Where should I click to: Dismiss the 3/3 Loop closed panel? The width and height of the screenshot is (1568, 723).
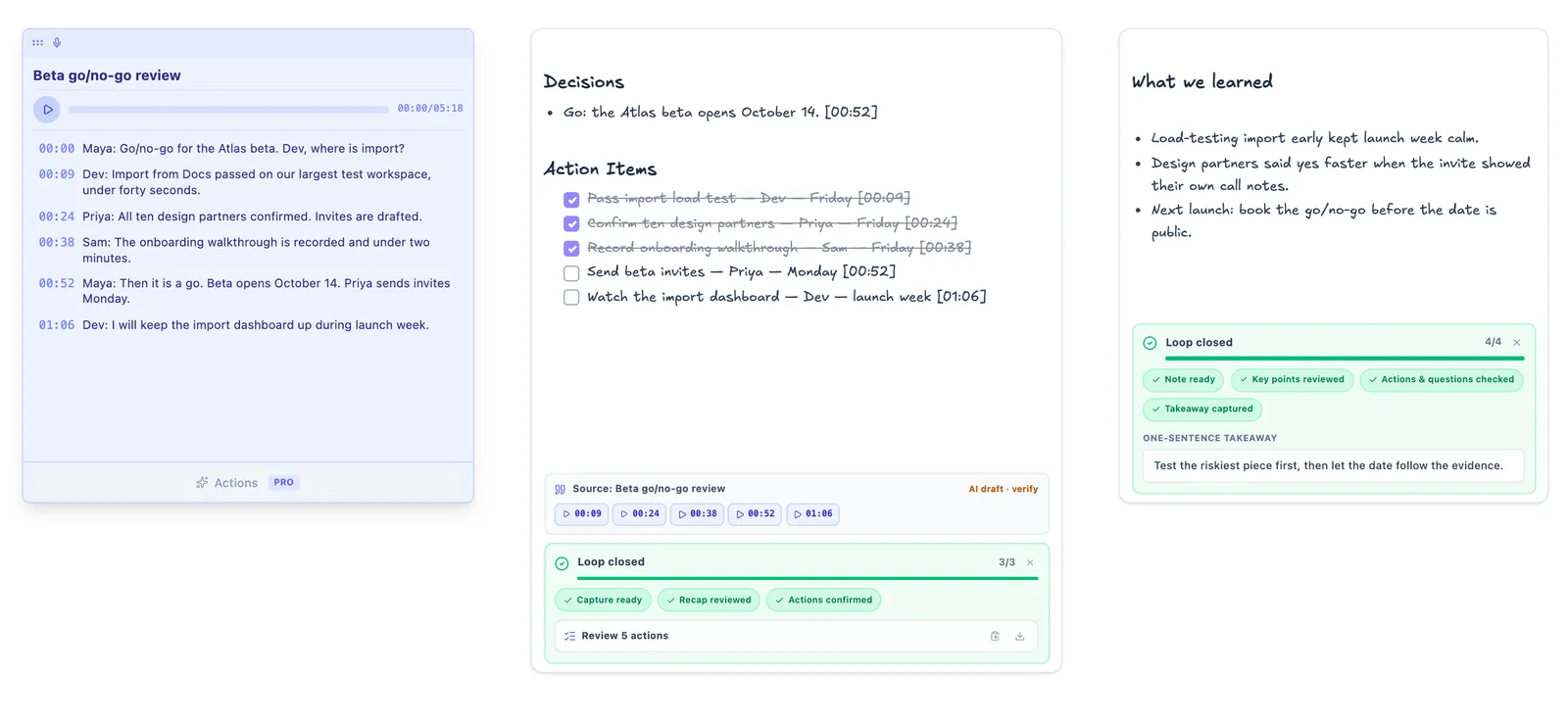[x=1030, y=563]
